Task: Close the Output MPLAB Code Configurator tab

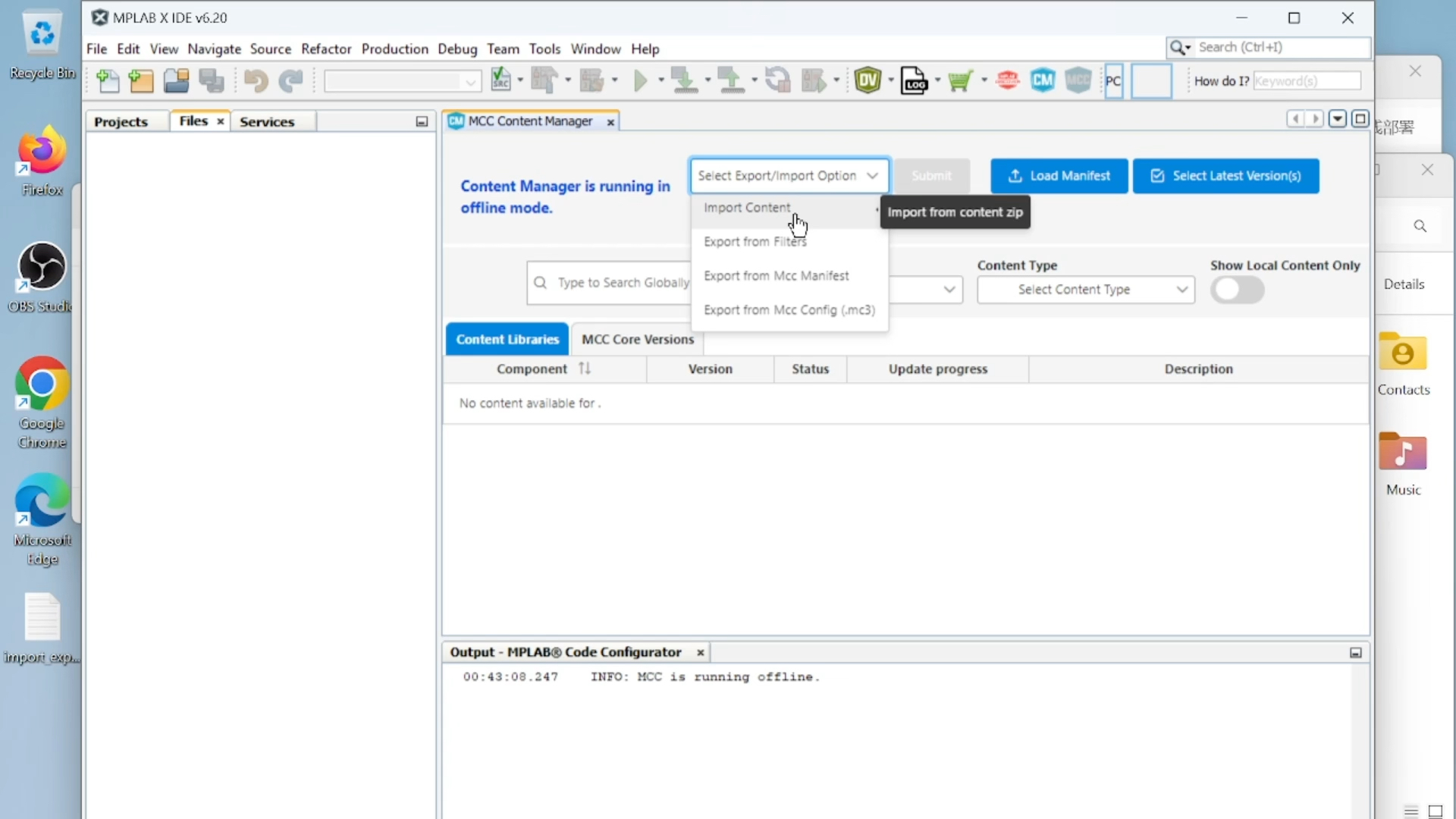Action: [700, 652]
